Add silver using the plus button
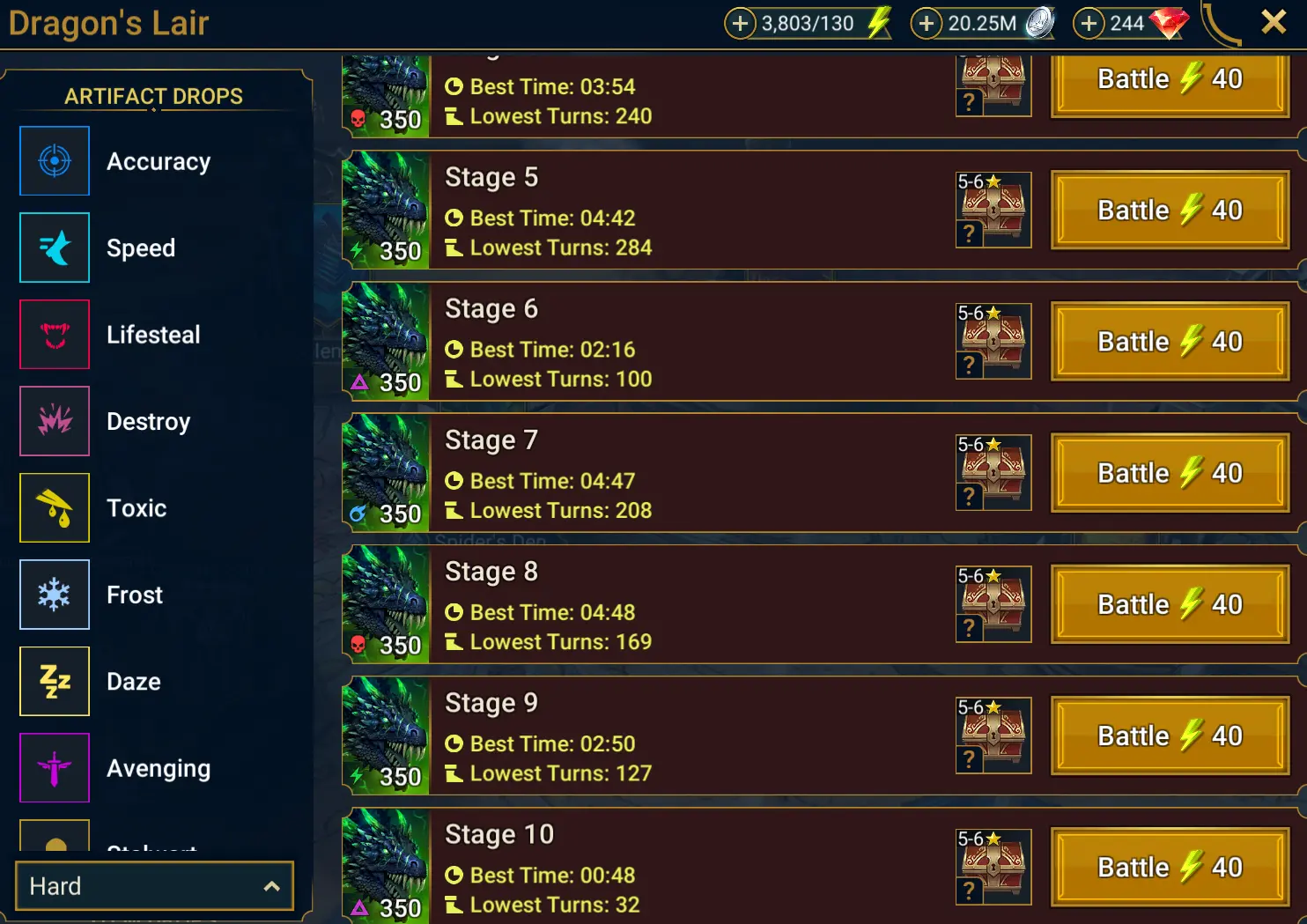This screenshot has height=924, width=1307. [x=926, y=23]
